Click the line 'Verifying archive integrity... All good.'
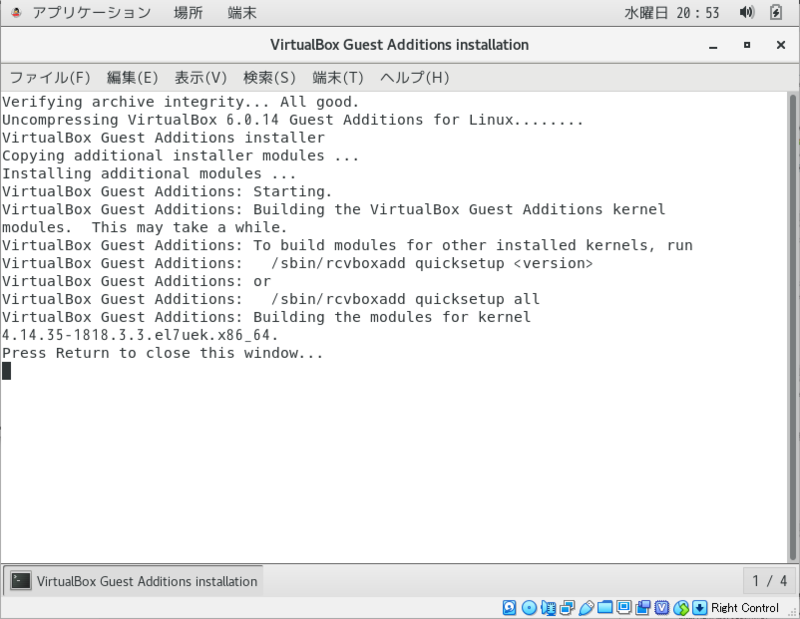This screenshot has height=619, width=800. point(180,102)
